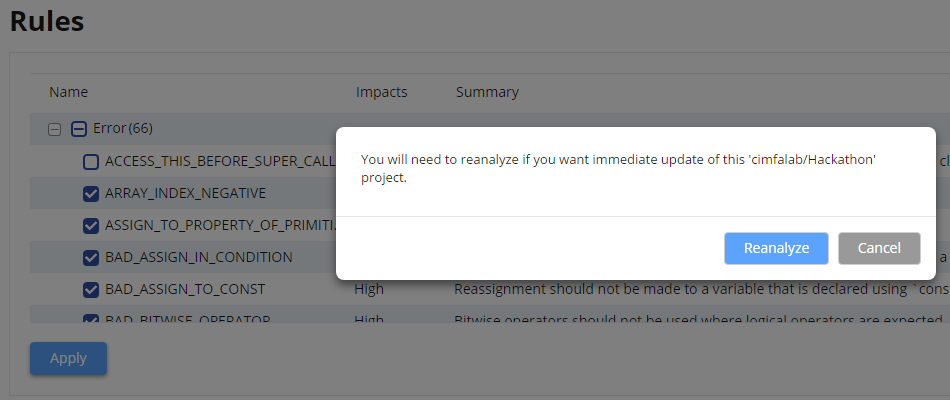This screenshot has height=400, width=950.
Task: Uncheck the BAD_ASSIGN_IN_CONDITION checkbox
Action: coord(91,258)
